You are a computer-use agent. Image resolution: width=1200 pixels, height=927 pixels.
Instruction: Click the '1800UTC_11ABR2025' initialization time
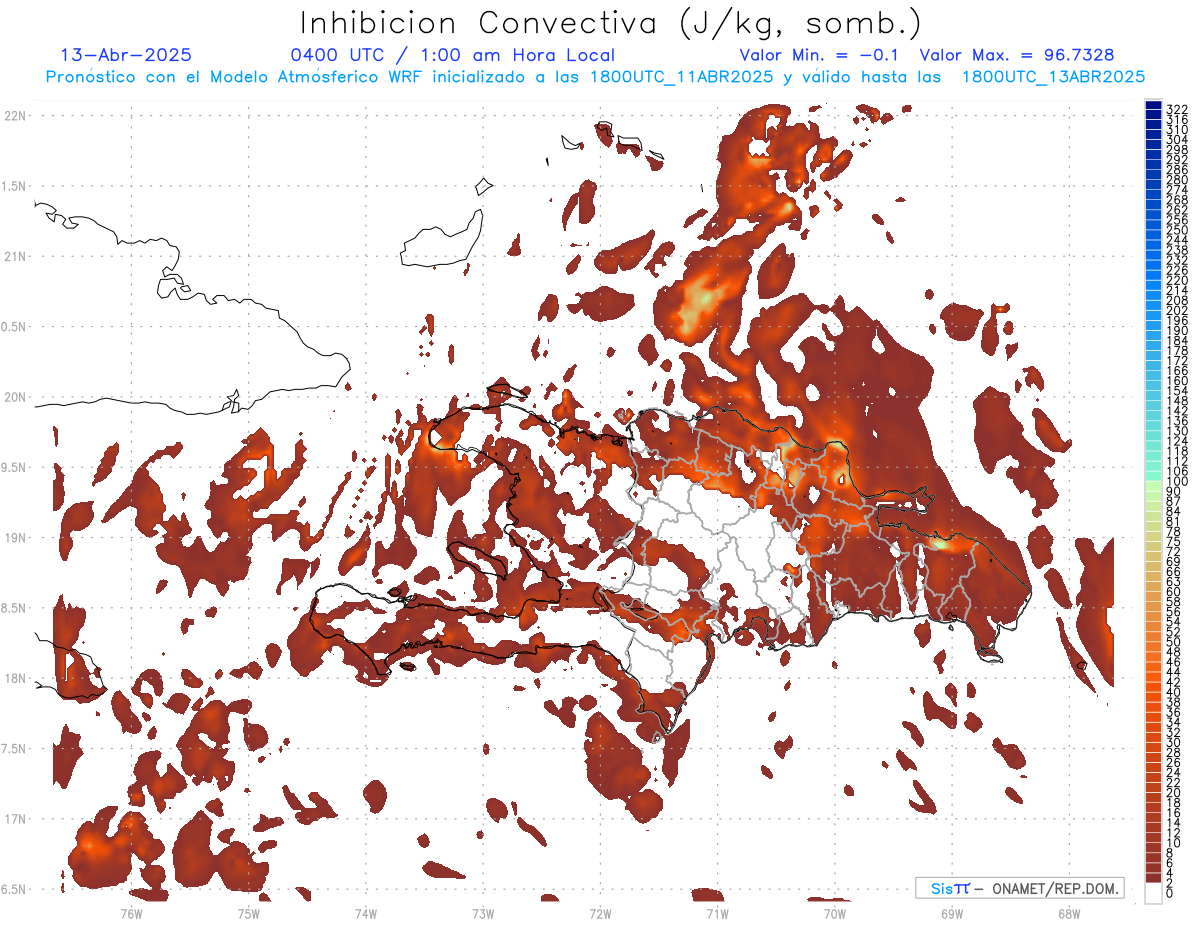[680, 77]
